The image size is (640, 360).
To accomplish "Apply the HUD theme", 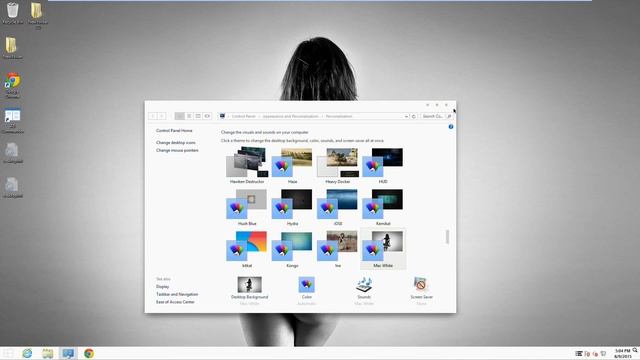I will tap(383, 165).
